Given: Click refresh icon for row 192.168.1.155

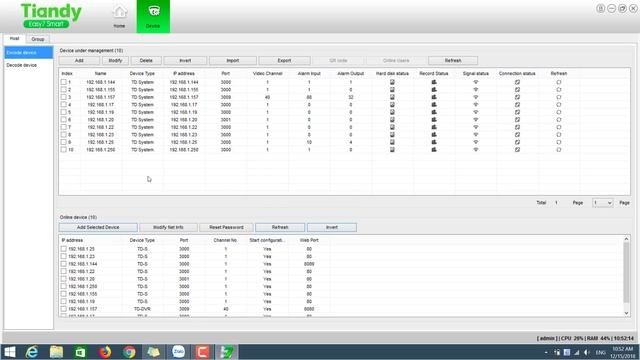Looking at the screenshot, I should coord(558,90).
